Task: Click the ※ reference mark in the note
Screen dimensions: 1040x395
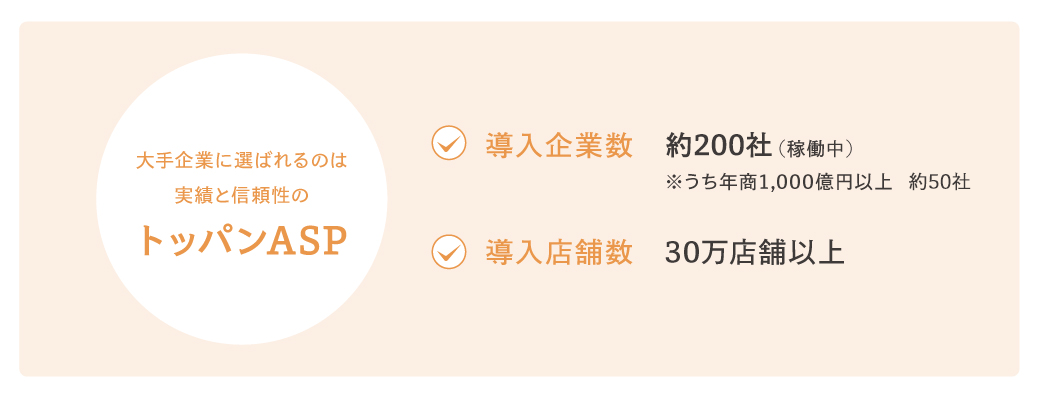Action: (x=673, y=183)
